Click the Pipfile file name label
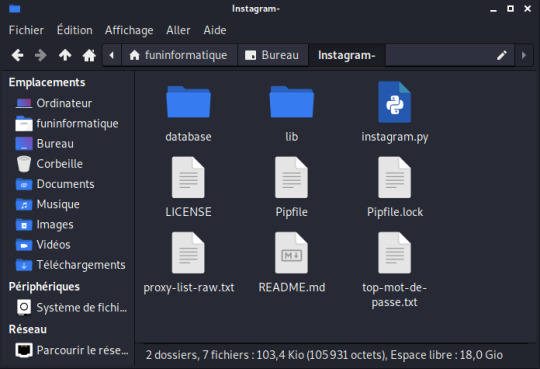540x369 pixels. click(291, 212)
